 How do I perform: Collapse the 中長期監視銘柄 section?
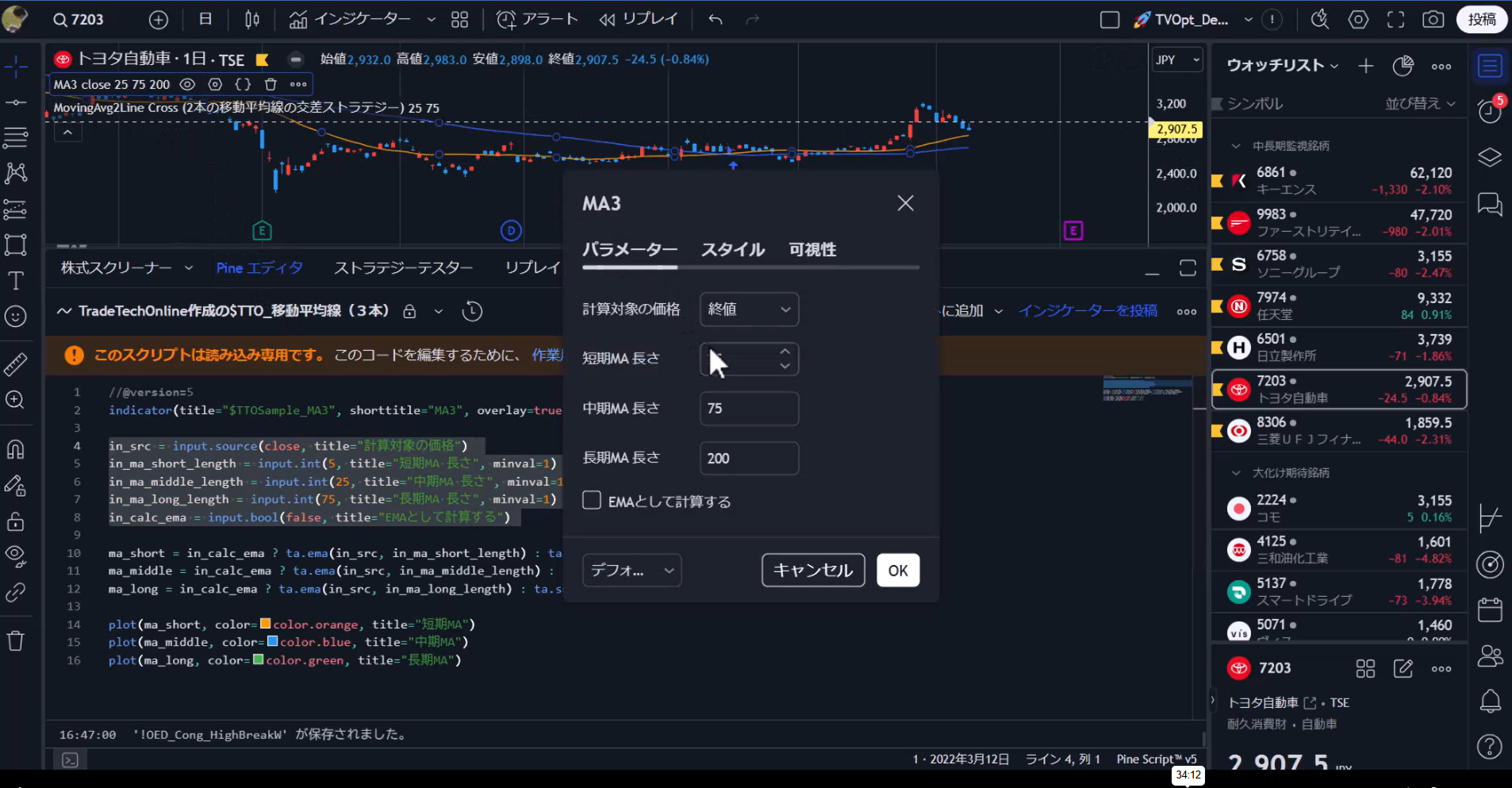coord(1235,146)
